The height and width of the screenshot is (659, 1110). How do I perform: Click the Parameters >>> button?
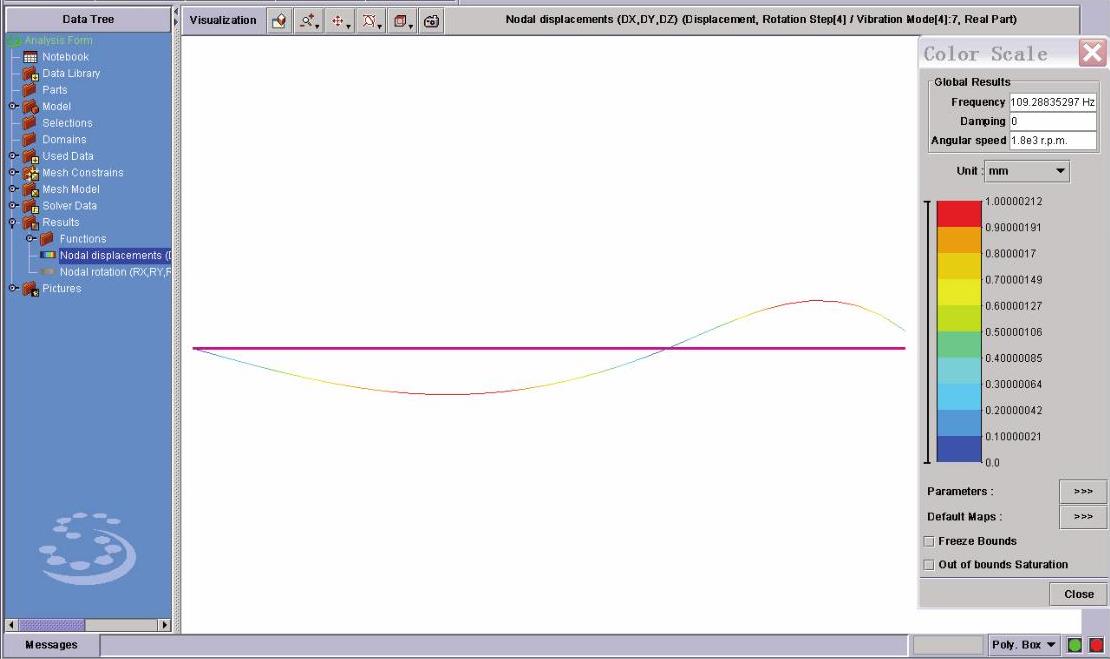[x=1082, y=491]
